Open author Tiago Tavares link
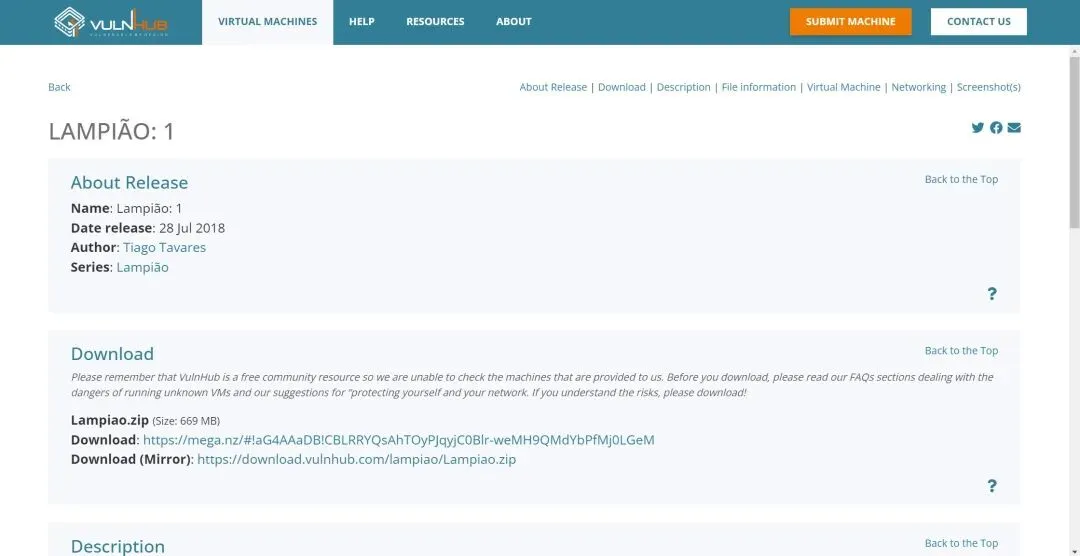 coord(165,247)
